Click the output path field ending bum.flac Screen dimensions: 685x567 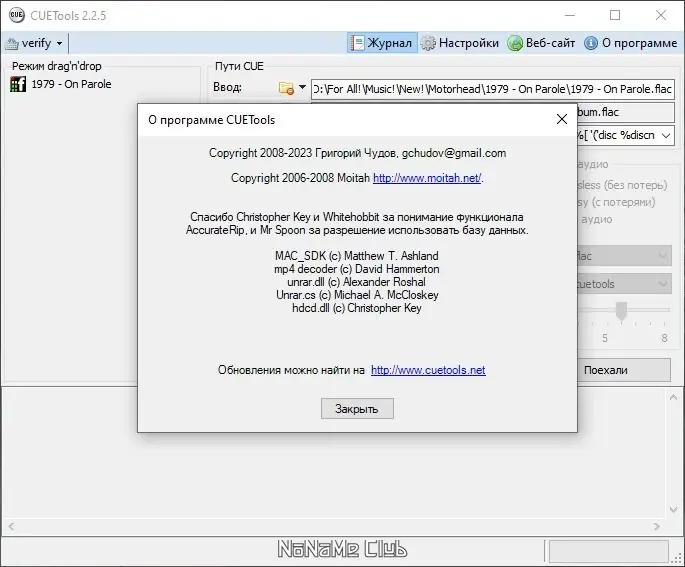[626, 112]
